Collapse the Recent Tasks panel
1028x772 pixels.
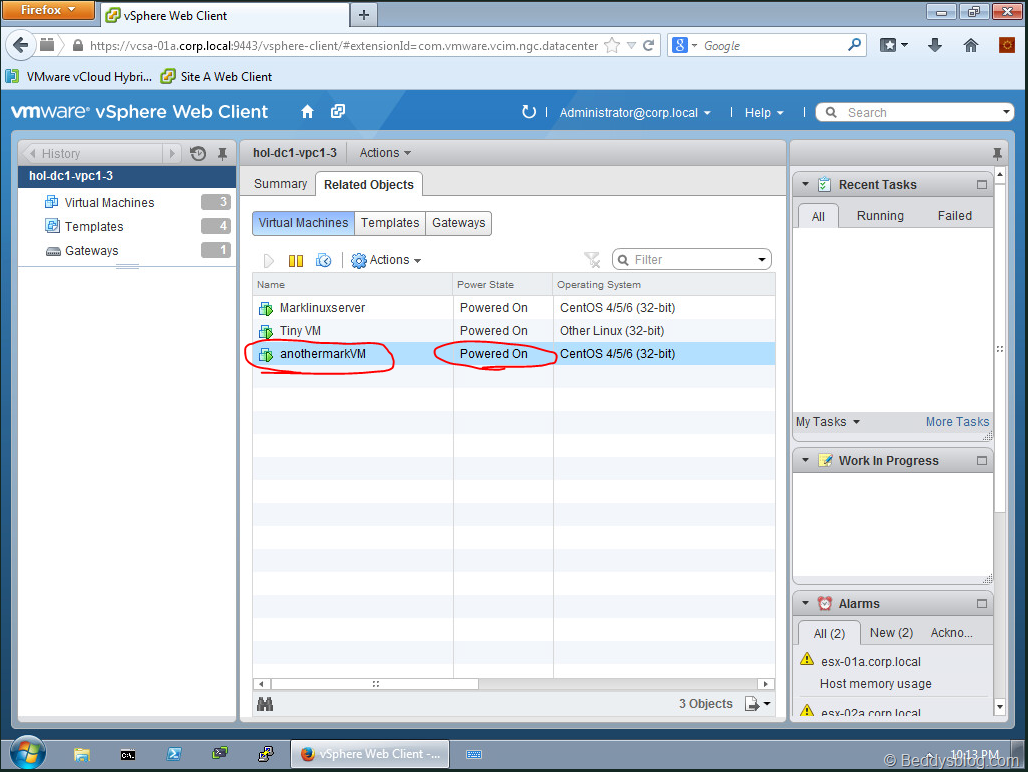pyautogui.click(x=806, y=185)
